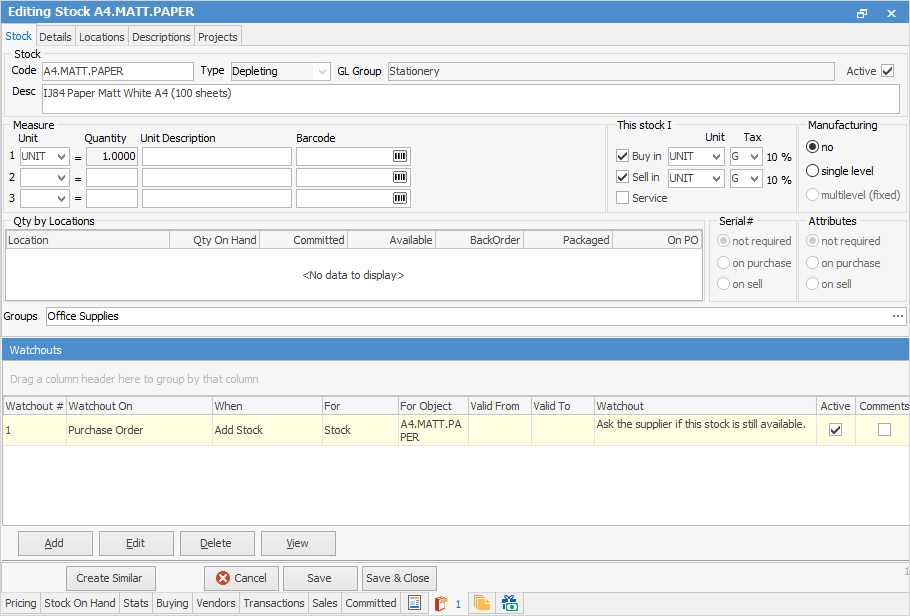Open the stock Type dropdown
This screenshot has height=616, width=910.
point(321,72)
